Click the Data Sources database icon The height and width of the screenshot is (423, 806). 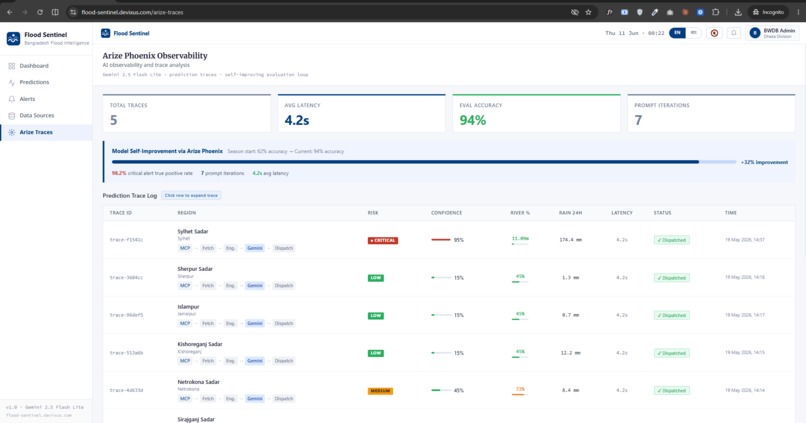click(x=12, y=116)
